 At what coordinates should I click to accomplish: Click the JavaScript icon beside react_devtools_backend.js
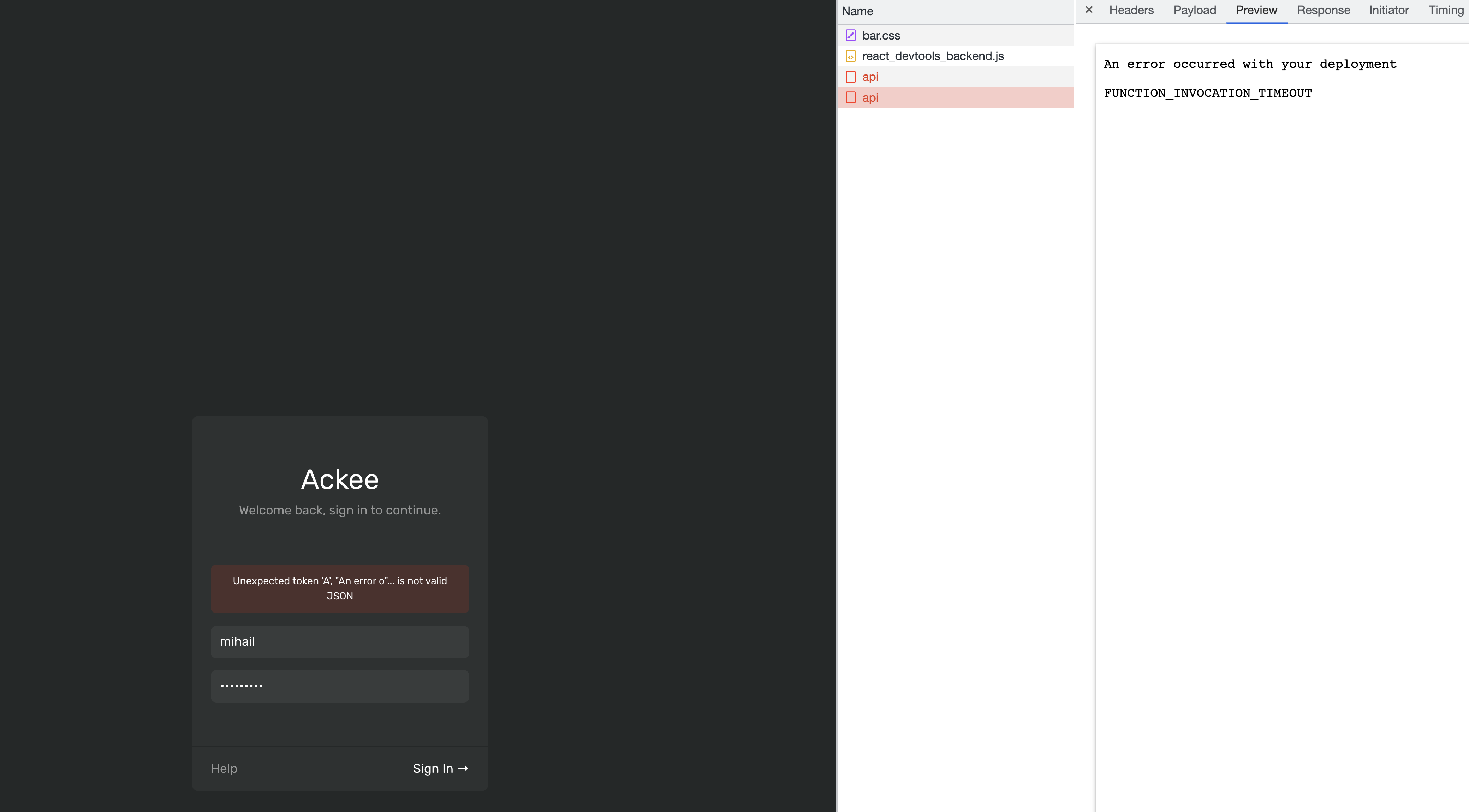[x=851, y=56]
